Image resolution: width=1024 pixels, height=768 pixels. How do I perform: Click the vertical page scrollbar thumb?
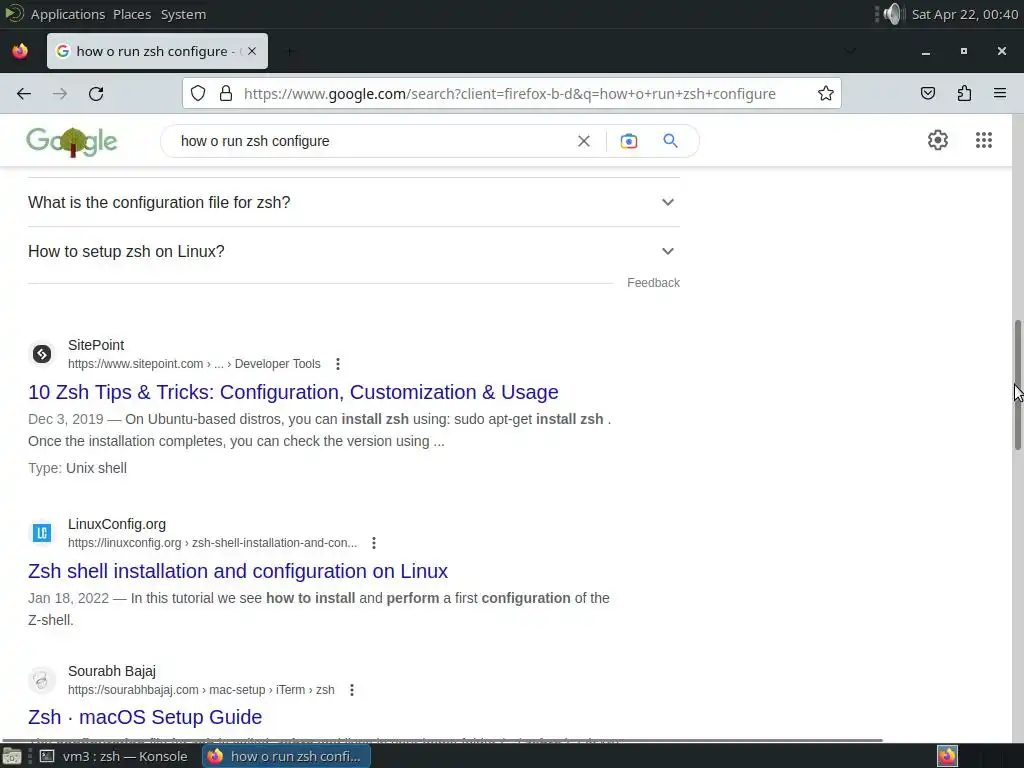(x=1017, y=385)
